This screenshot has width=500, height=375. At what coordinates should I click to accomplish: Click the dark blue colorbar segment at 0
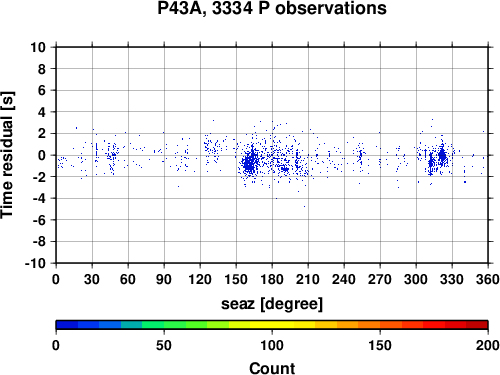(x=67, y=325)
